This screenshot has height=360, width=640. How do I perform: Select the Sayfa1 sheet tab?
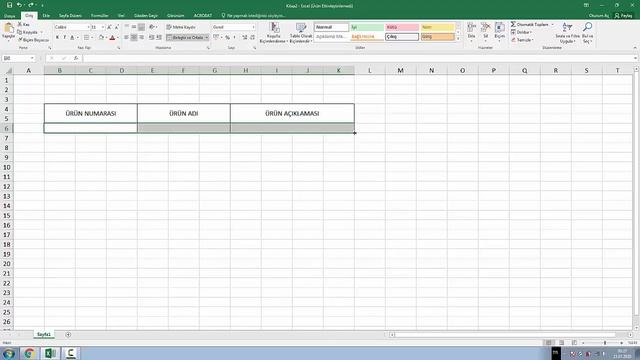click(44, 334)
